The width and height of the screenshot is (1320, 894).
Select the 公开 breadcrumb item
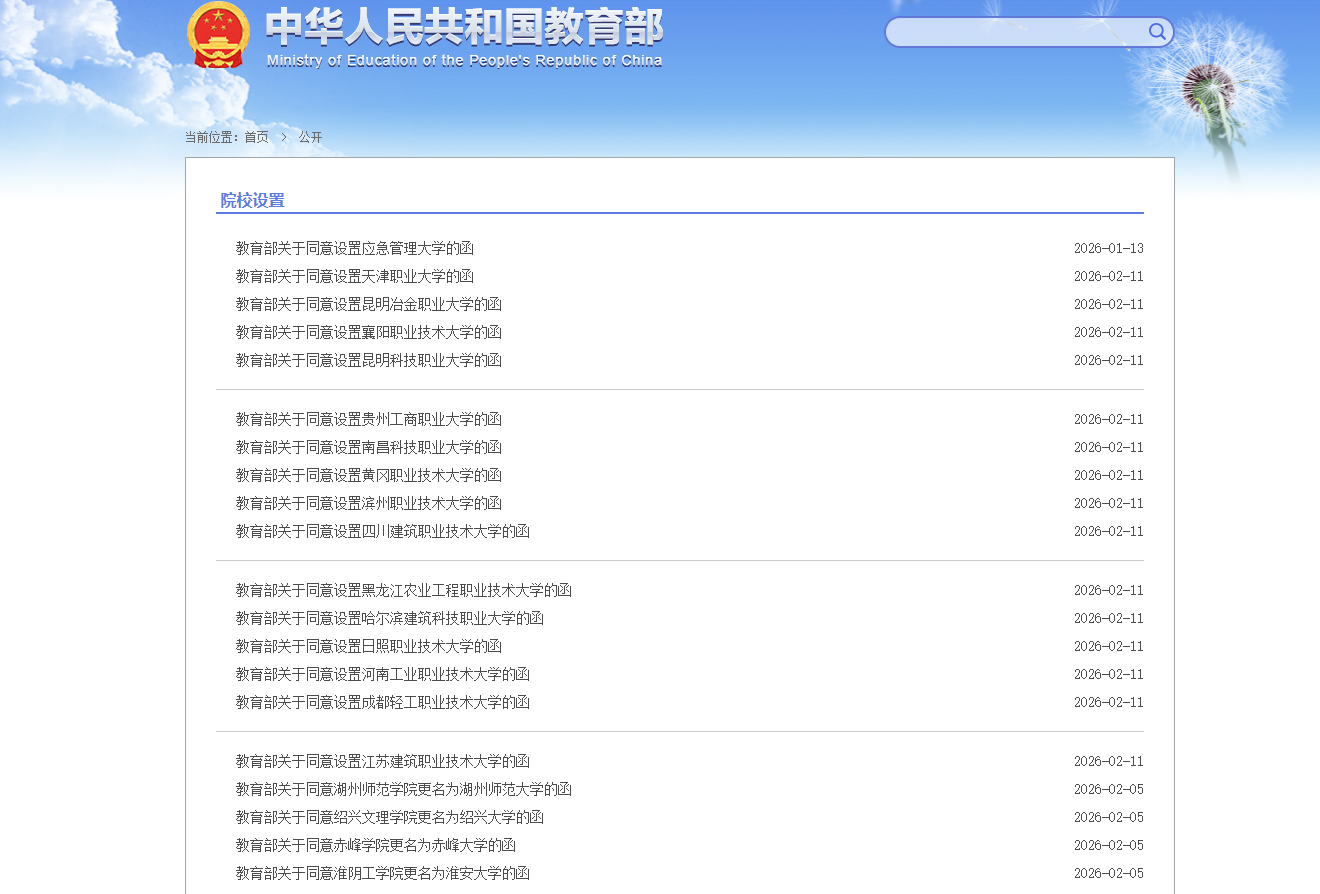tap(309, 136)
